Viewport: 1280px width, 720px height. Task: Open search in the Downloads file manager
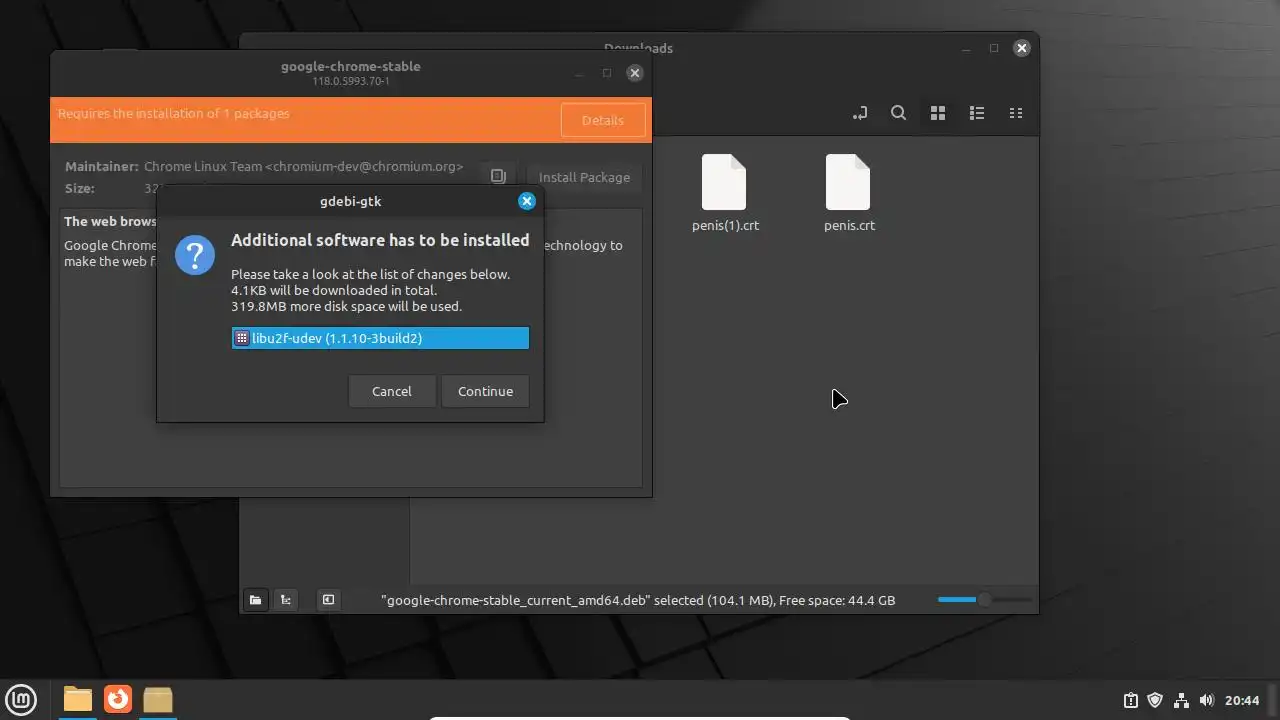898,113
